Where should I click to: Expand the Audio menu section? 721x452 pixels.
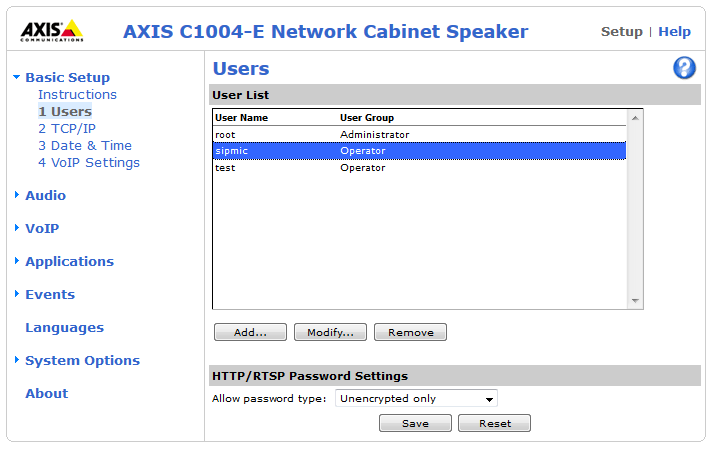point(45,195)
